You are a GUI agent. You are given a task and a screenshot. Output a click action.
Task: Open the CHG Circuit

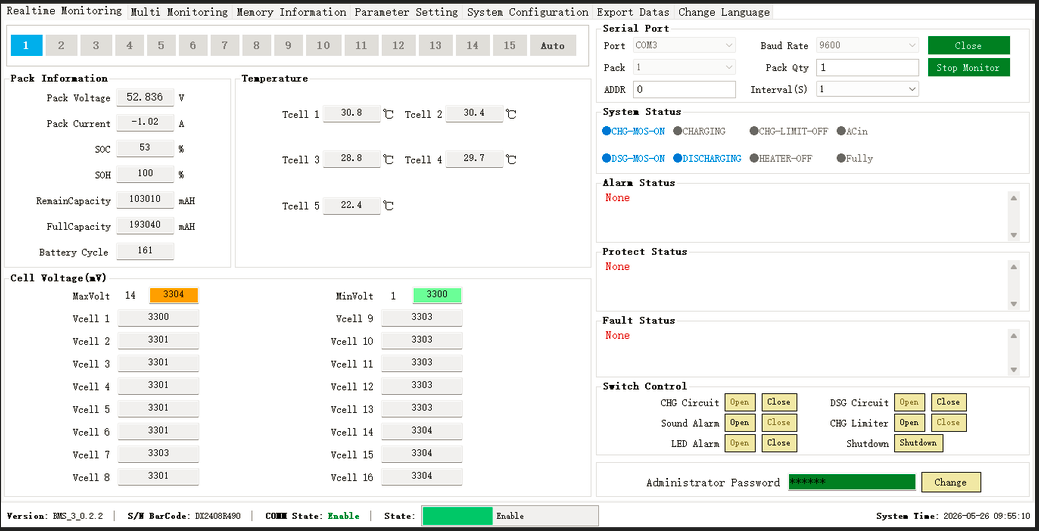point(739,402)
